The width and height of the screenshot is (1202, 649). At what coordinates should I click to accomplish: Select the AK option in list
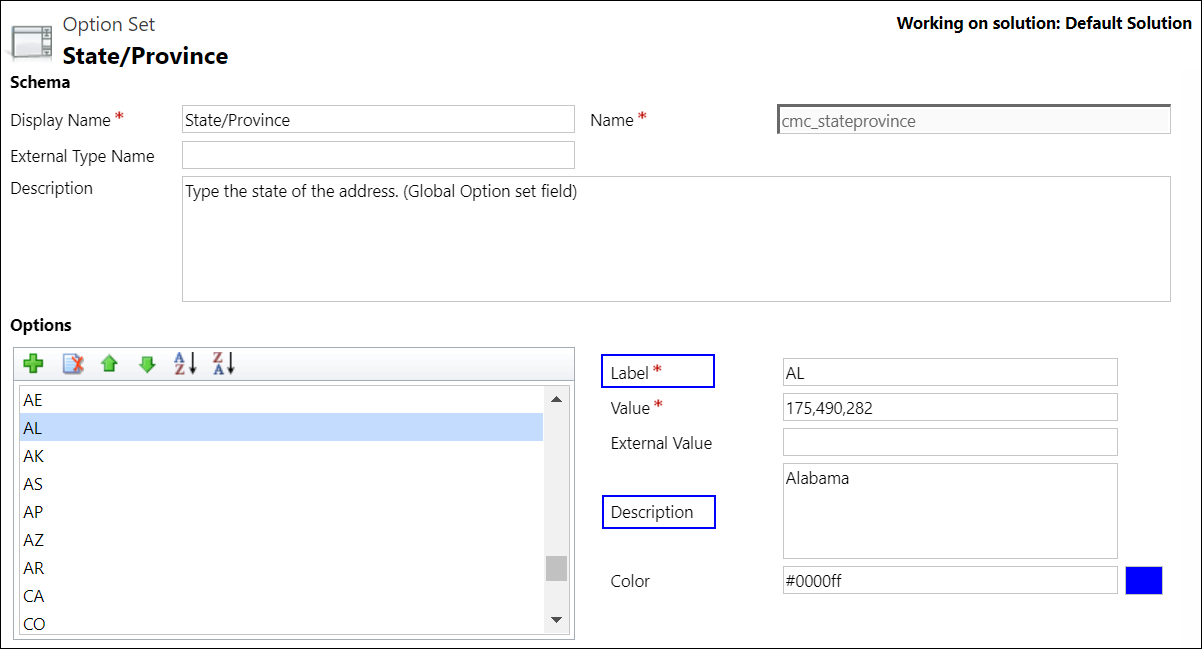pyautogui.click(x=280, y=456)
